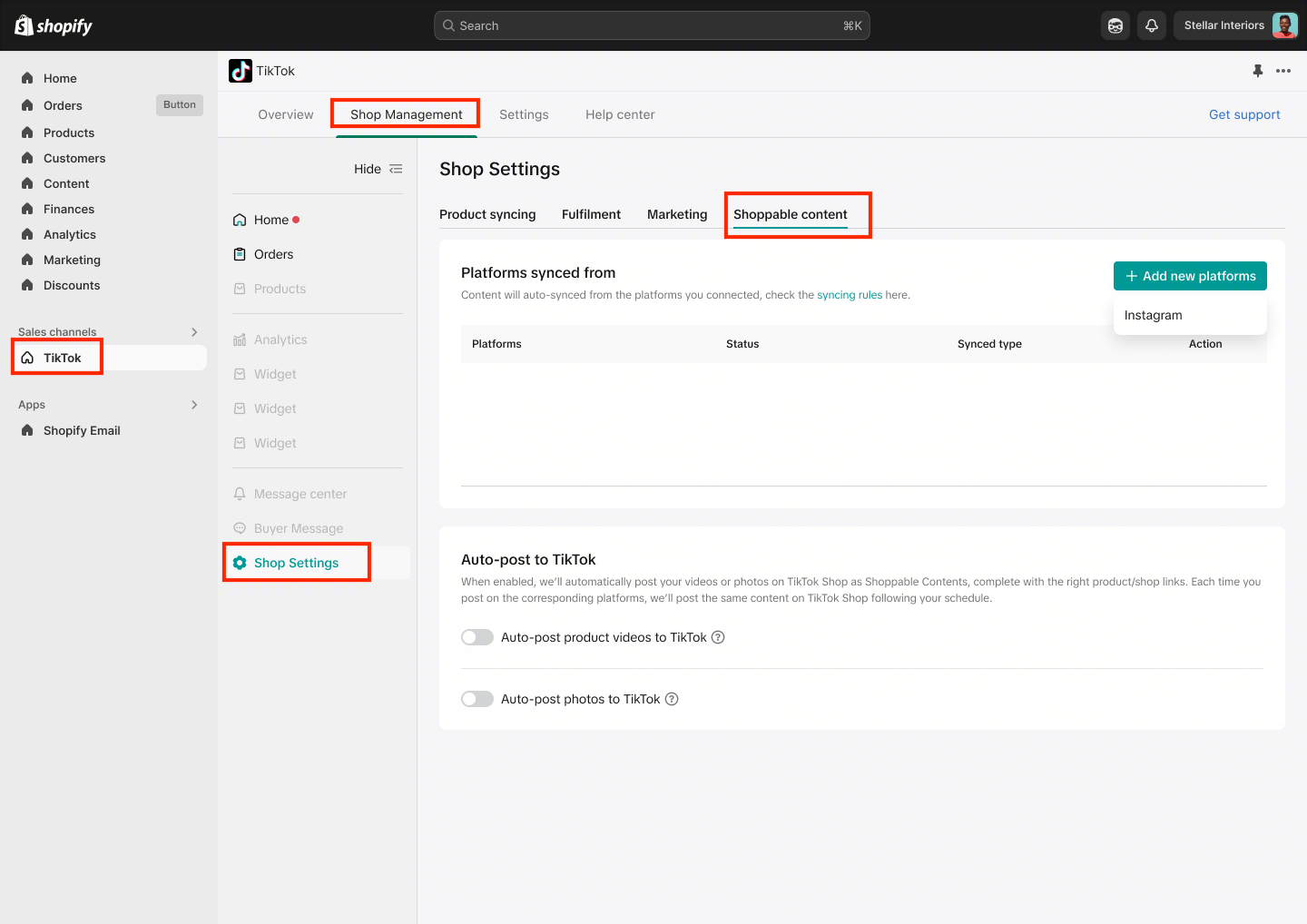The width and height of the screenshot is (1307, 924).
Task: Select the Fulfilment tab
Action: point(591,214)
